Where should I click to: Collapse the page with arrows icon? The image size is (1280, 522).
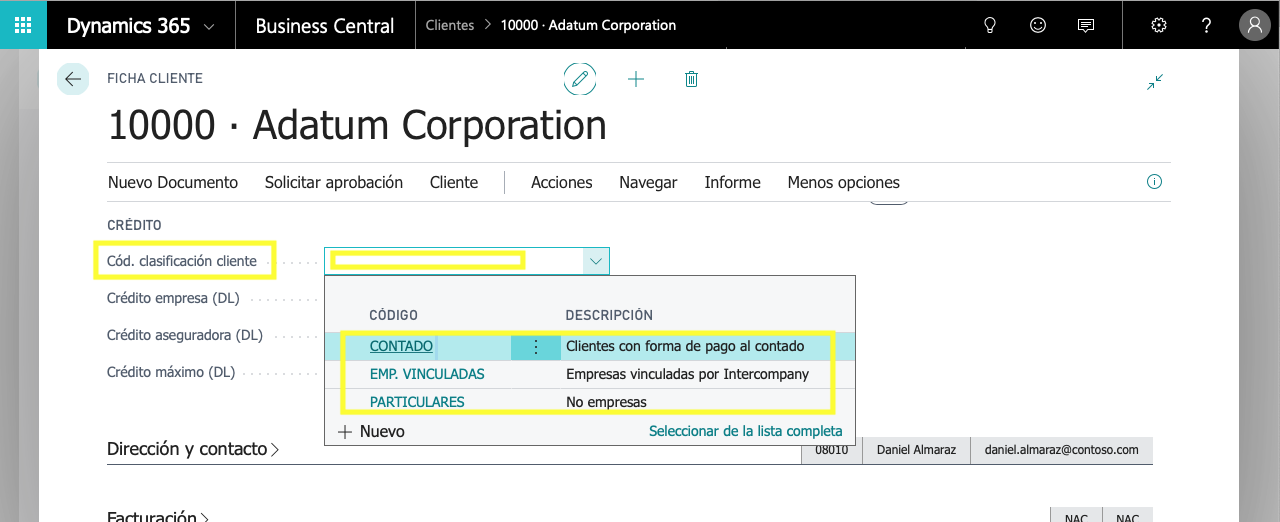pos(1155,82)
